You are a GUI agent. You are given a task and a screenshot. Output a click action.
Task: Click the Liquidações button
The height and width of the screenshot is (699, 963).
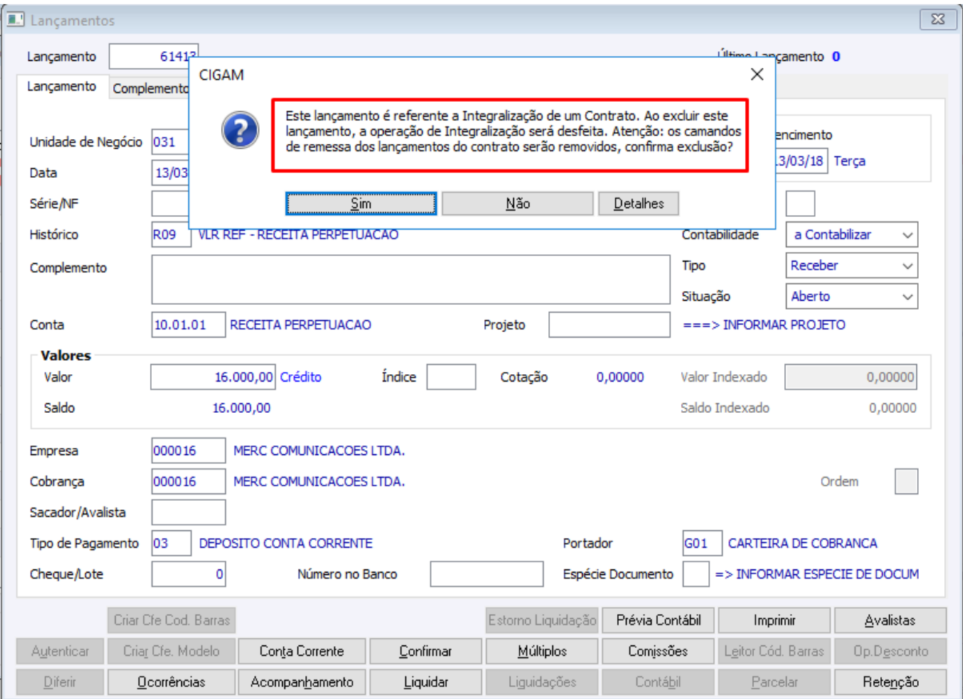(542, 682)
